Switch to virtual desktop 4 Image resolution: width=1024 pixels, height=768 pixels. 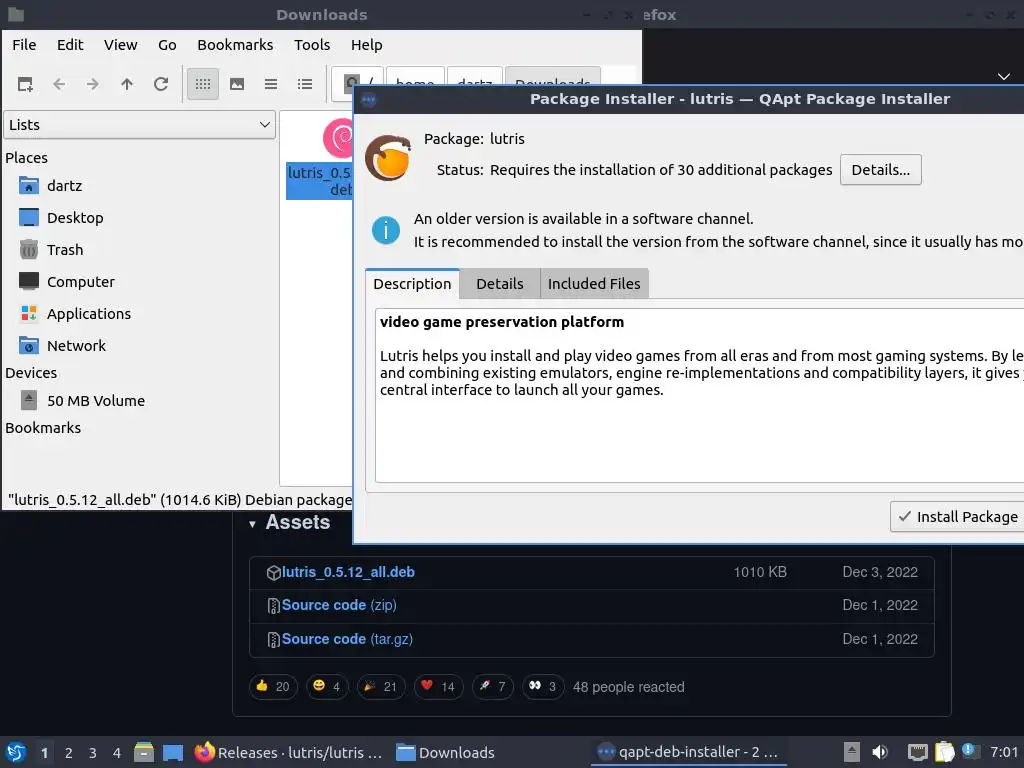pos(117,753)
